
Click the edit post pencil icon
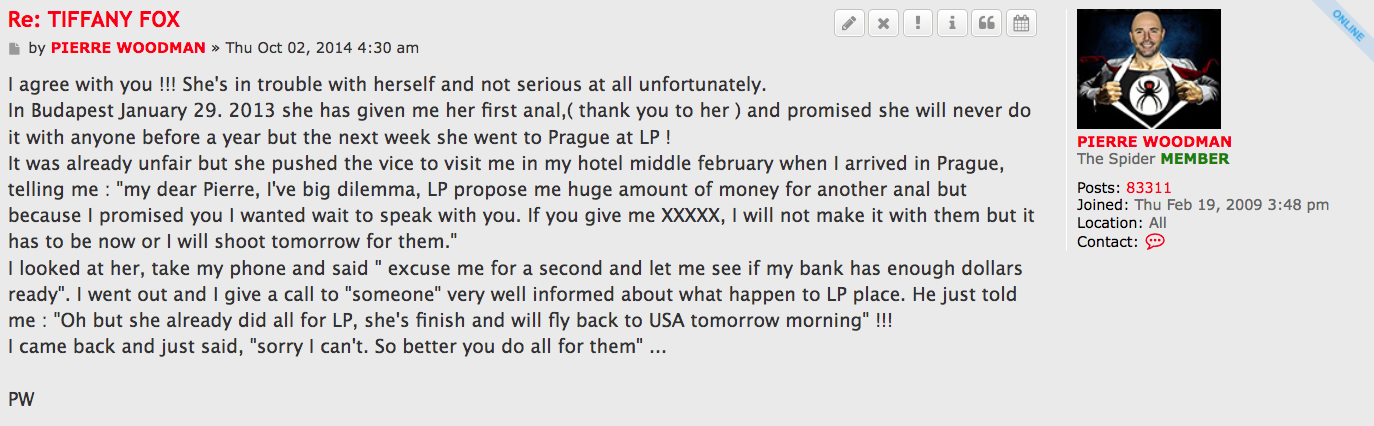pos(849,24)
